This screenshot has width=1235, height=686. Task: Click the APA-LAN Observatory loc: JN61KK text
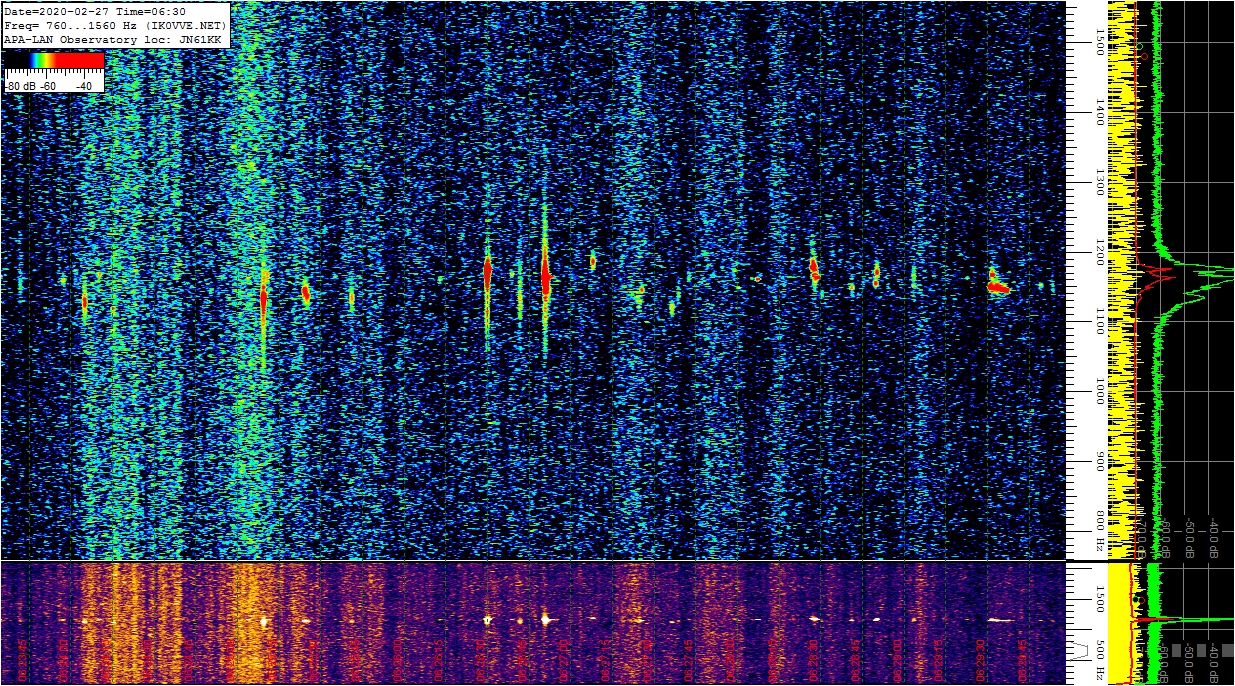pyautogui.click(x=112, y=39)
